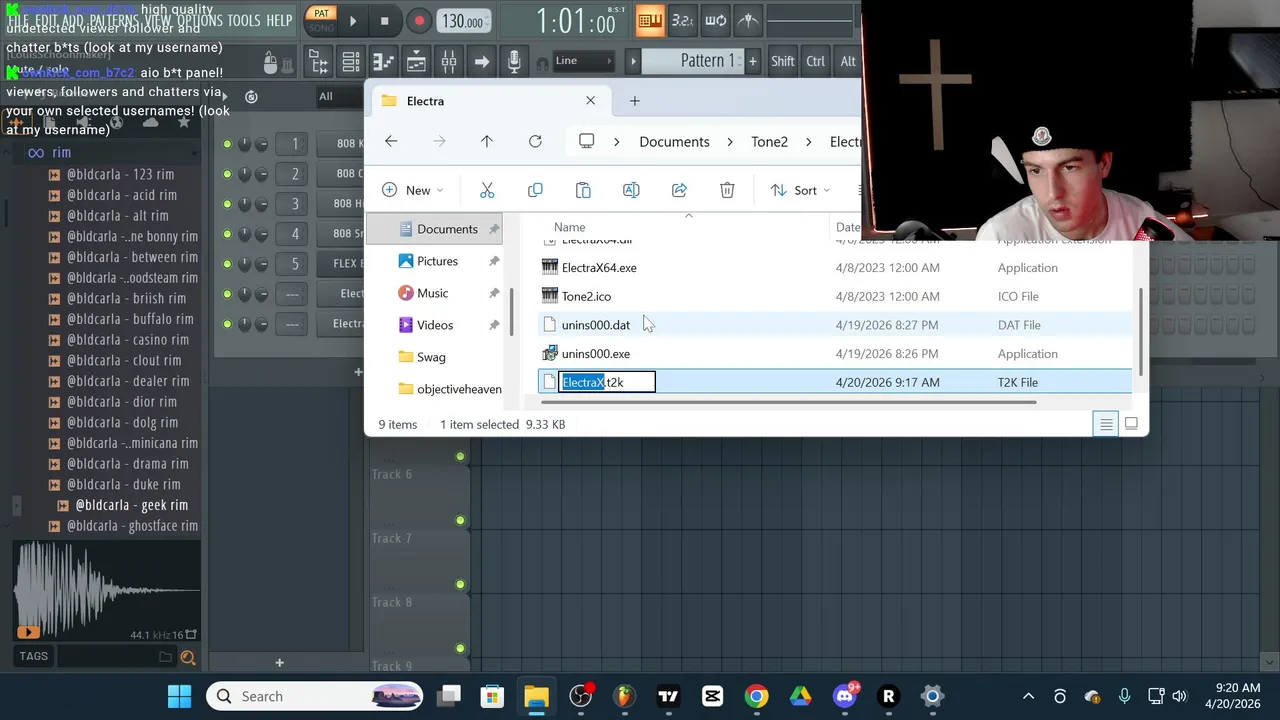Viewport: 1280px width, 720px height.
Task: Open FL Studio HELP menu
Action: (x=279, y=20)
